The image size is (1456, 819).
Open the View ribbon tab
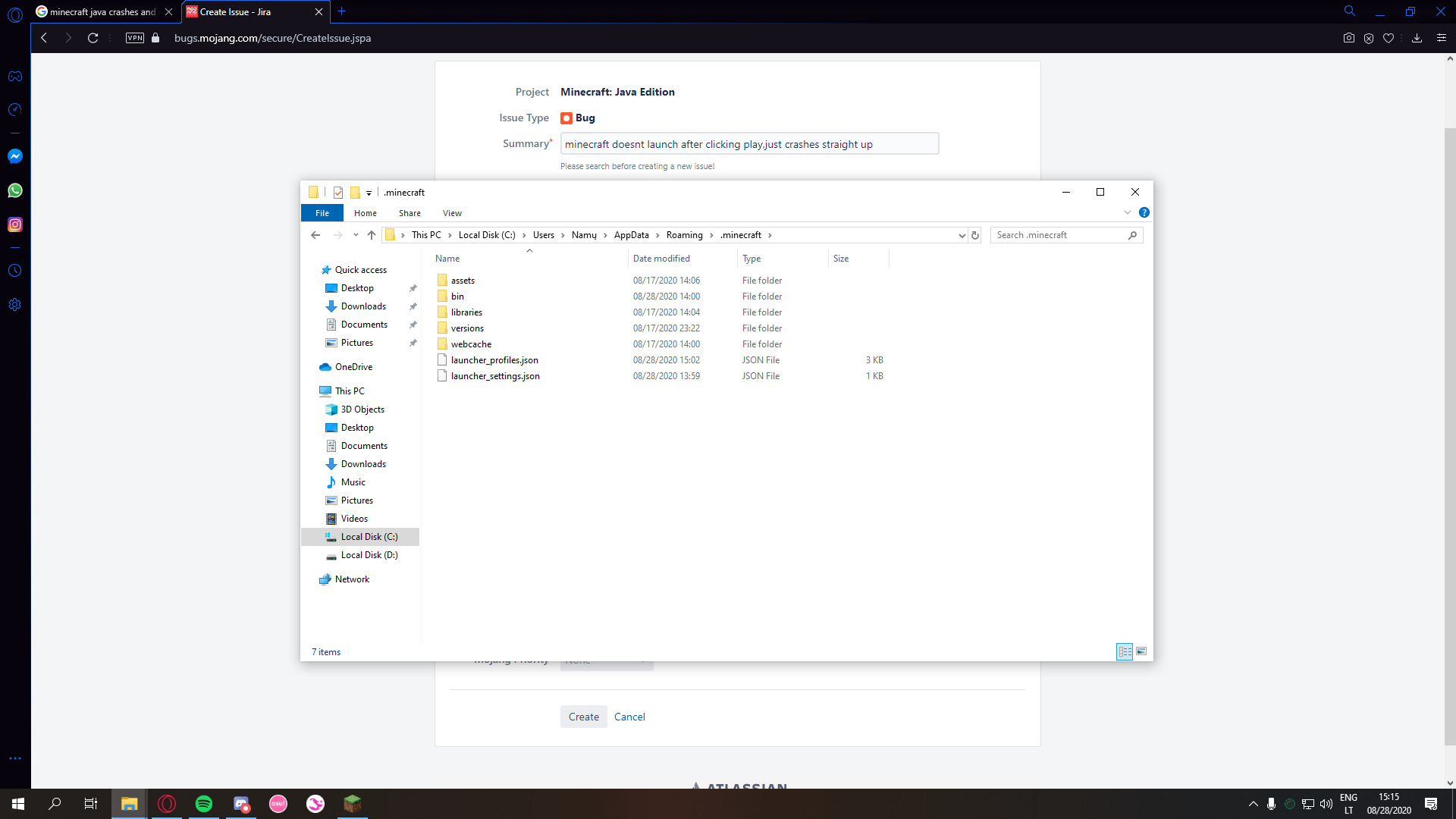point(452,213)
